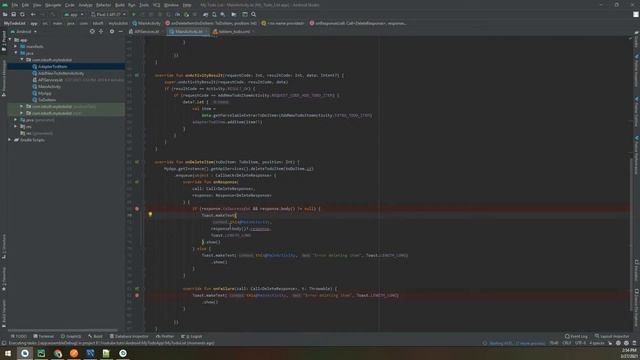Open the orange circle app in taskbar
640x360 pixels.
pos(74,353)
